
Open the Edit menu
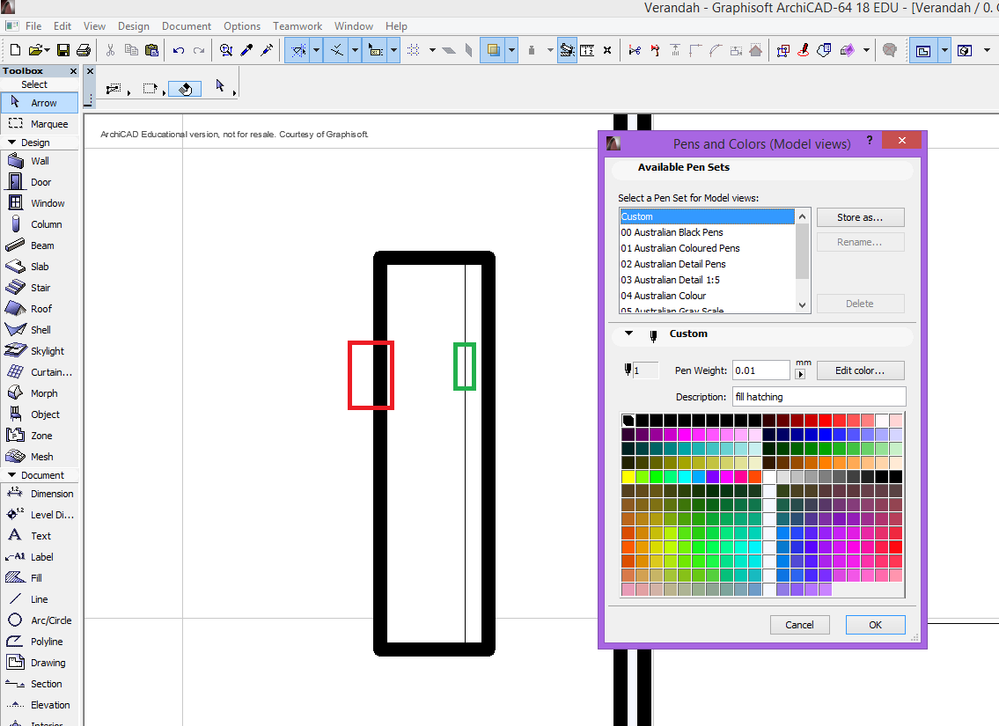tap(62, 26)
